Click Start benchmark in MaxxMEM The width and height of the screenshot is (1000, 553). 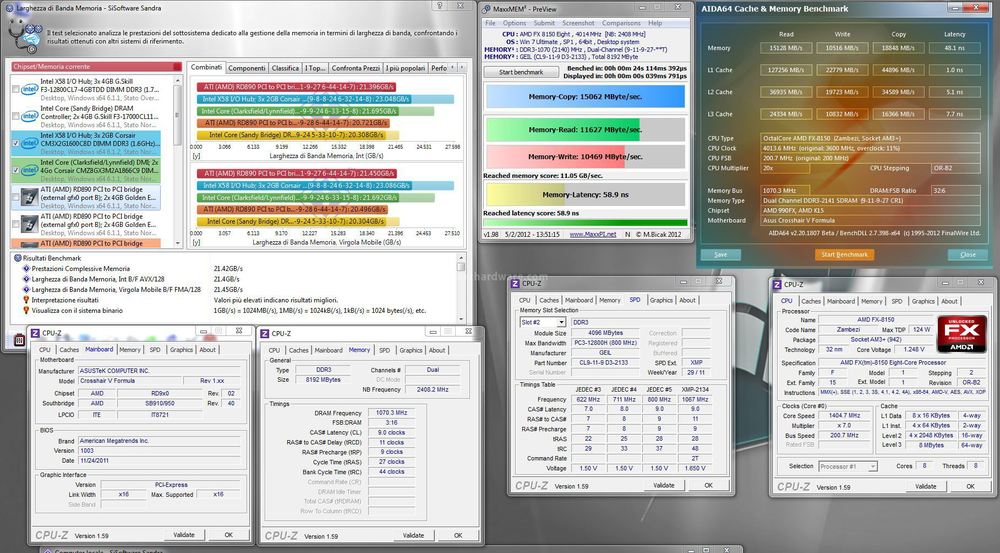point(521,72)
